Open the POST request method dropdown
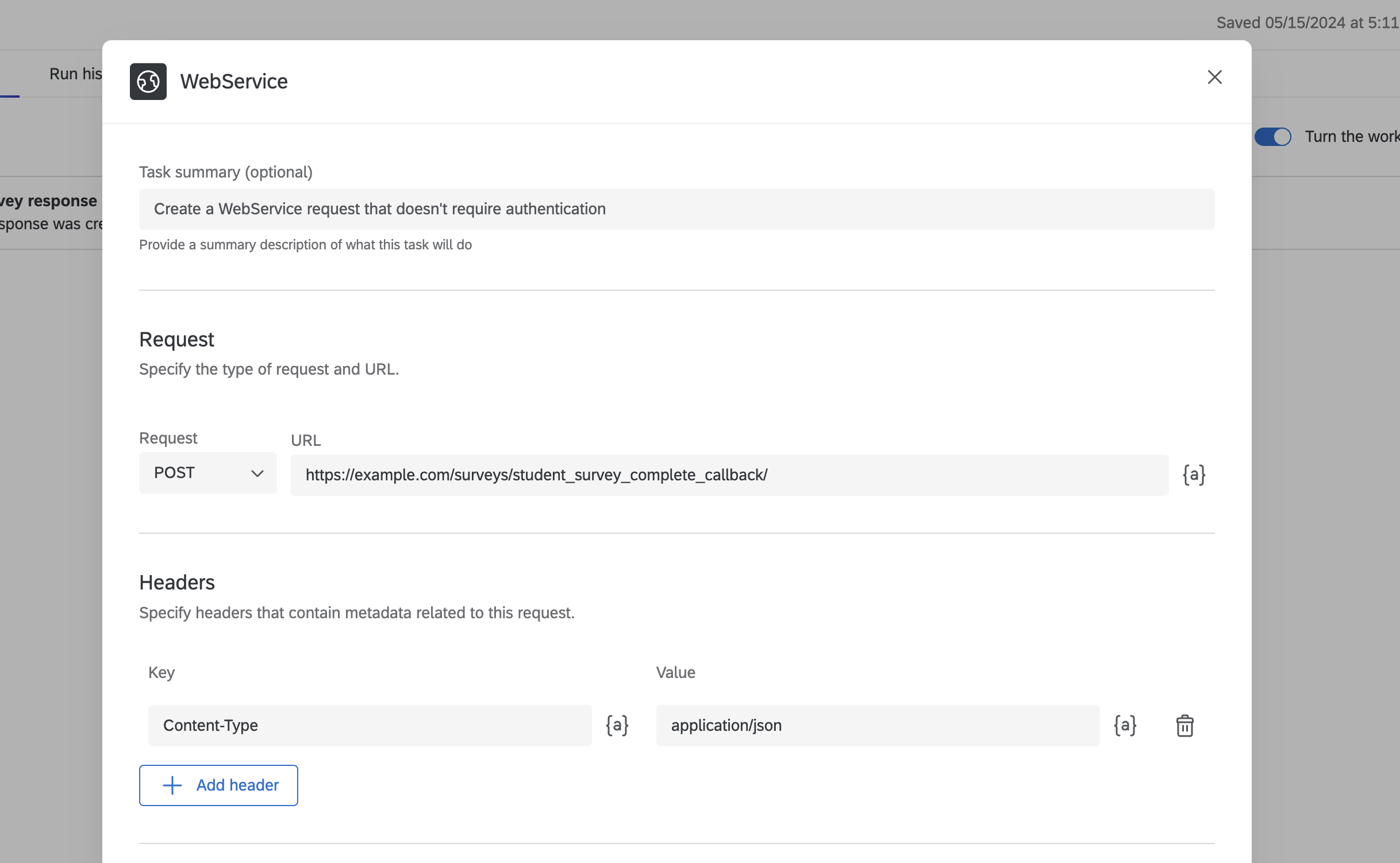 [x=207, y=473]
